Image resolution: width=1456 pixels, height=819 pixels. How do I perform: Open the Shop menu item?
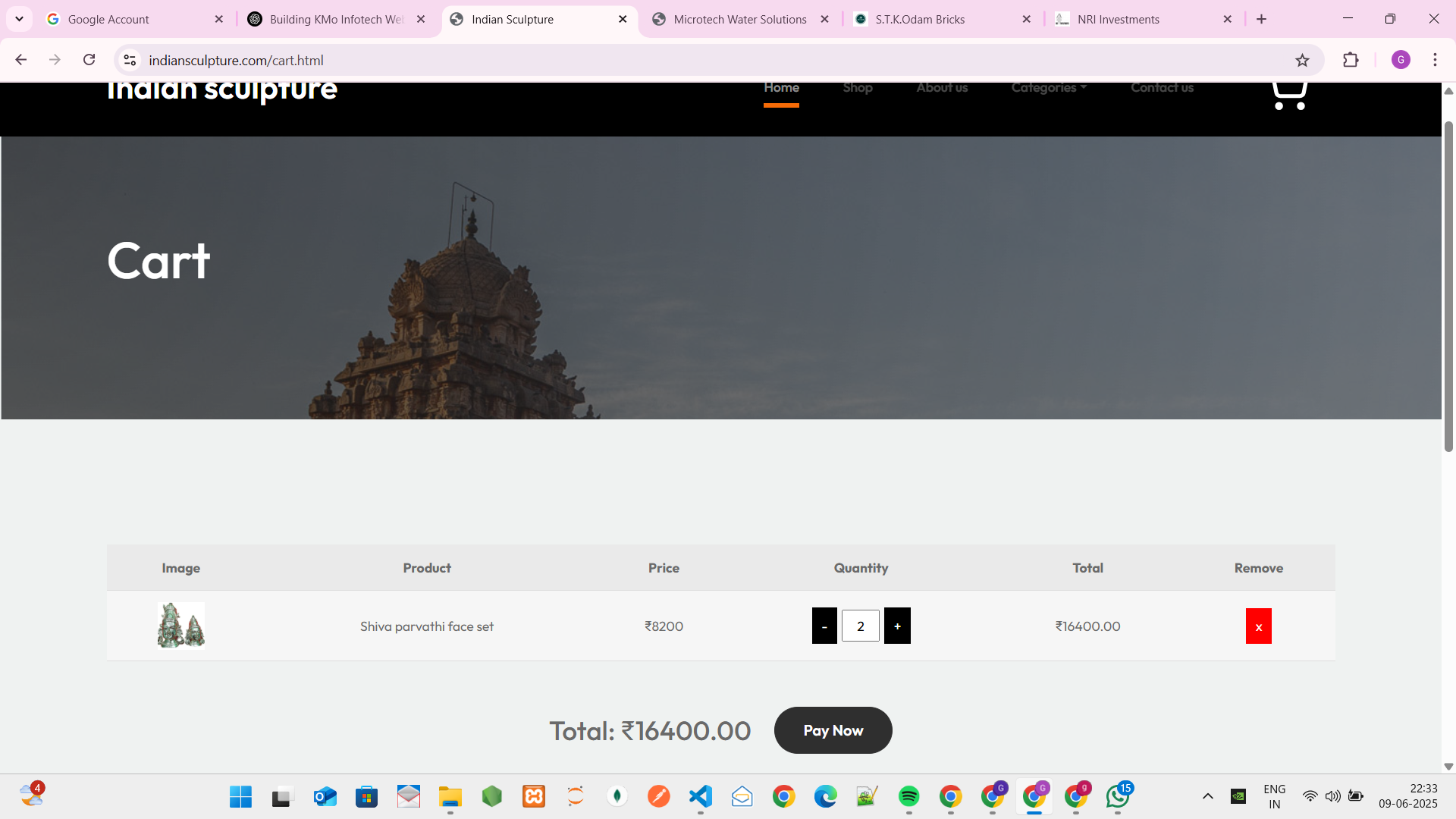tap(857, 88)
